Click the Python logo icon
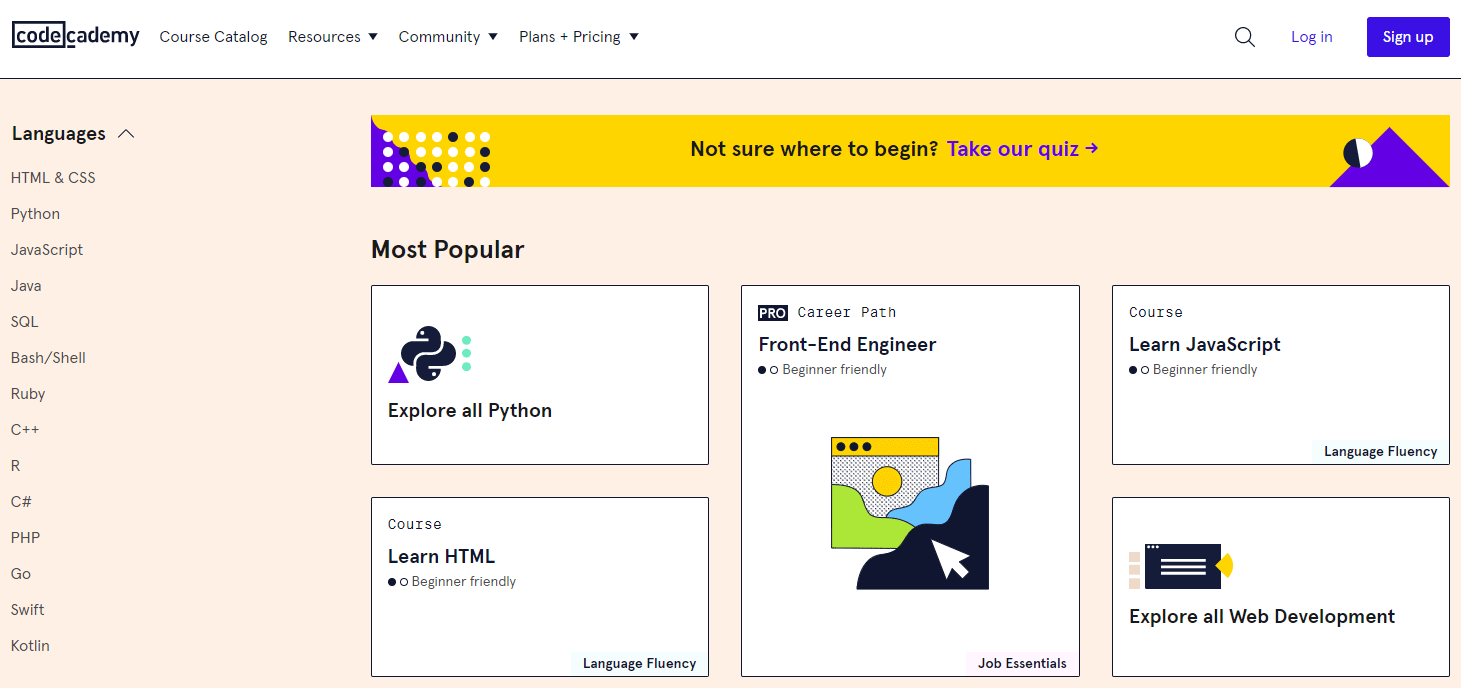Image resolution: width=1461 pixels, height=688 pixels. [430, 354]
